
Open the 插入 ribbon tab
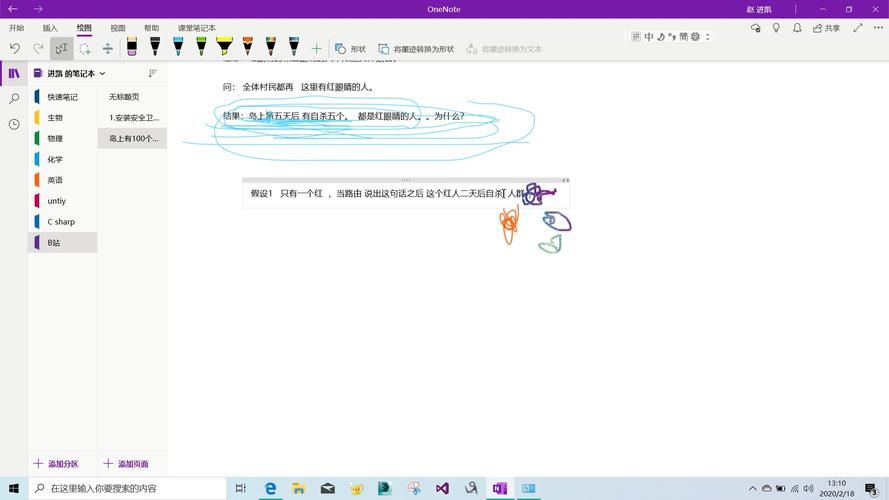pyautogui.click(x=50, y=28)
